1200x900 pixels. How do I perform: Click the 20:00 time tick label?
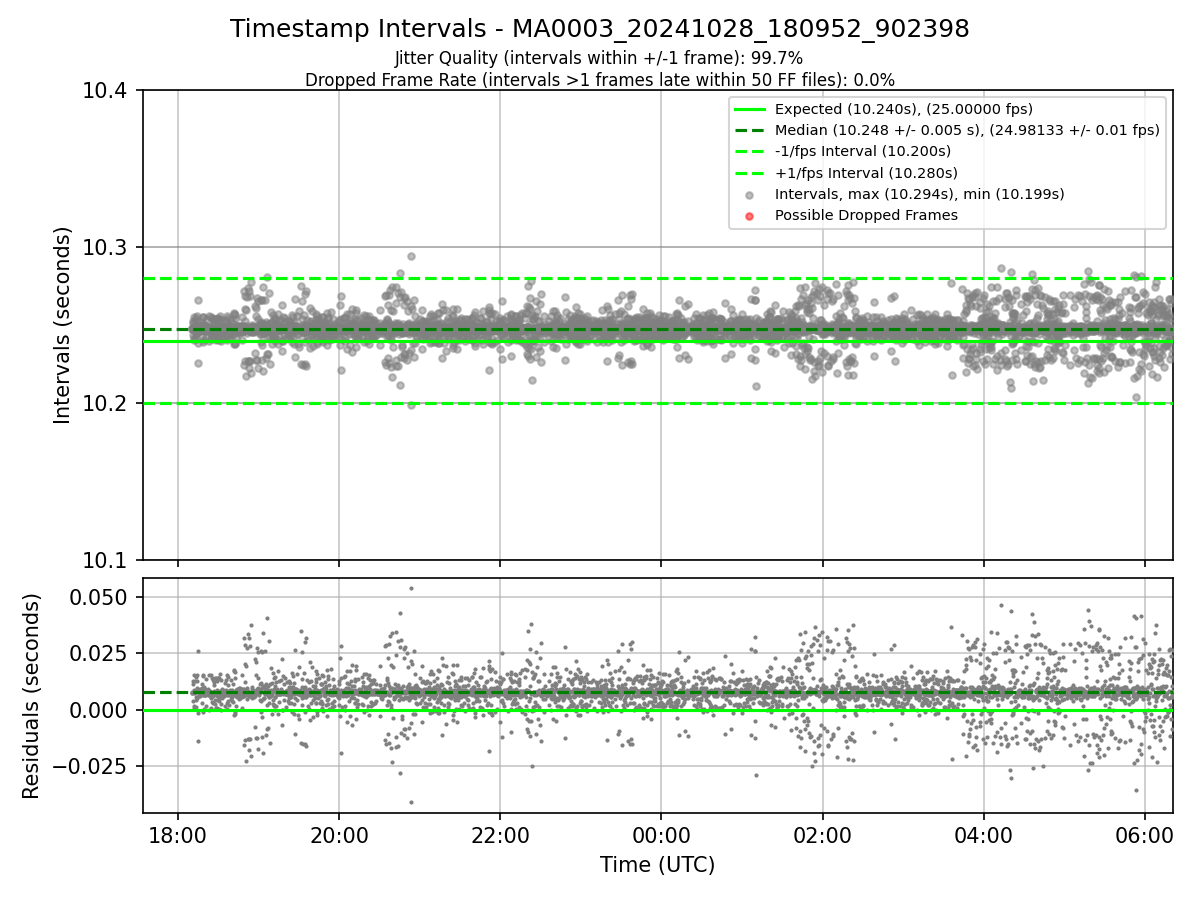[x=339, y=833]
